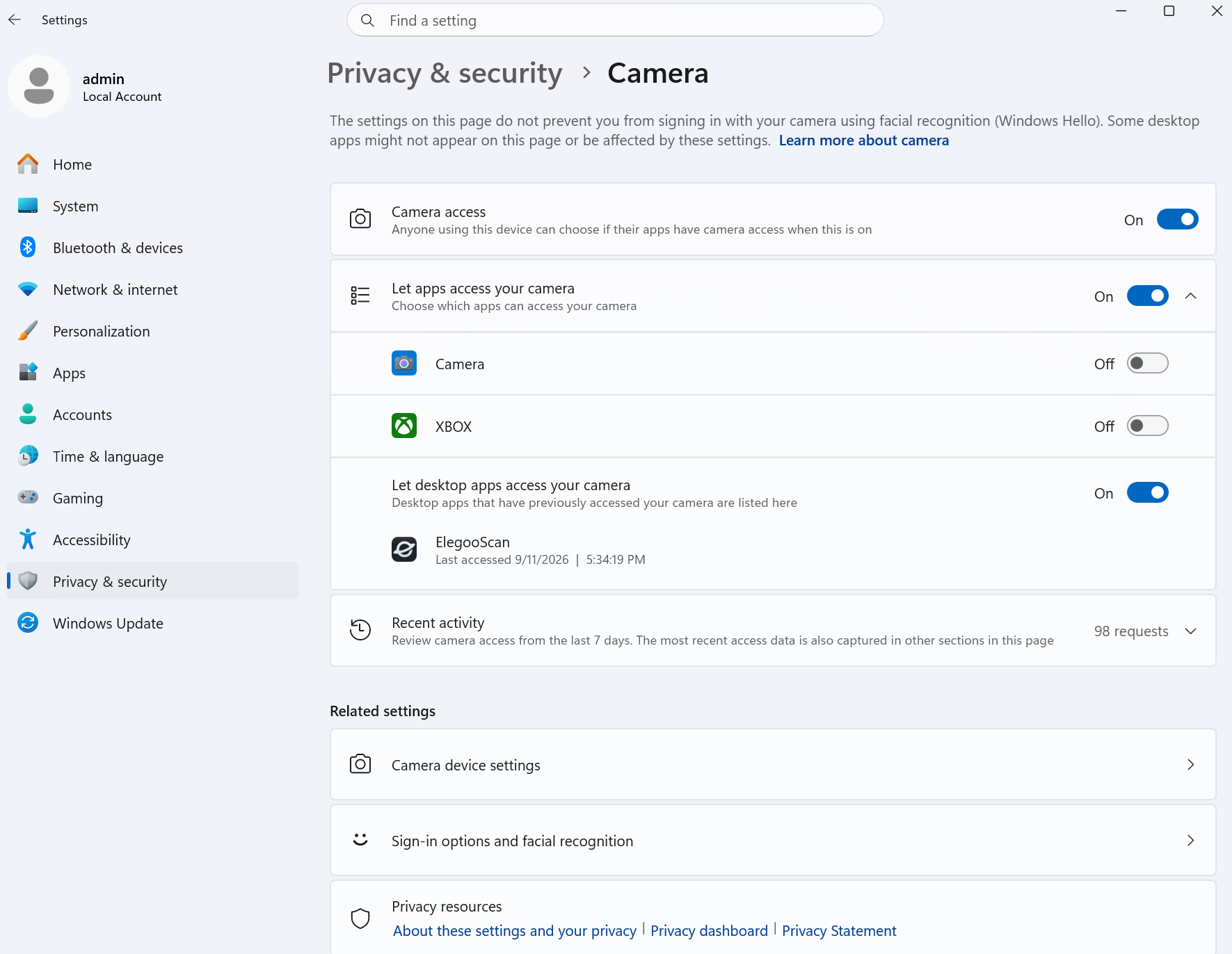The image size is (1232, 954).
Task: Click the Camera device settings camera icon
Action: (360, 764)
